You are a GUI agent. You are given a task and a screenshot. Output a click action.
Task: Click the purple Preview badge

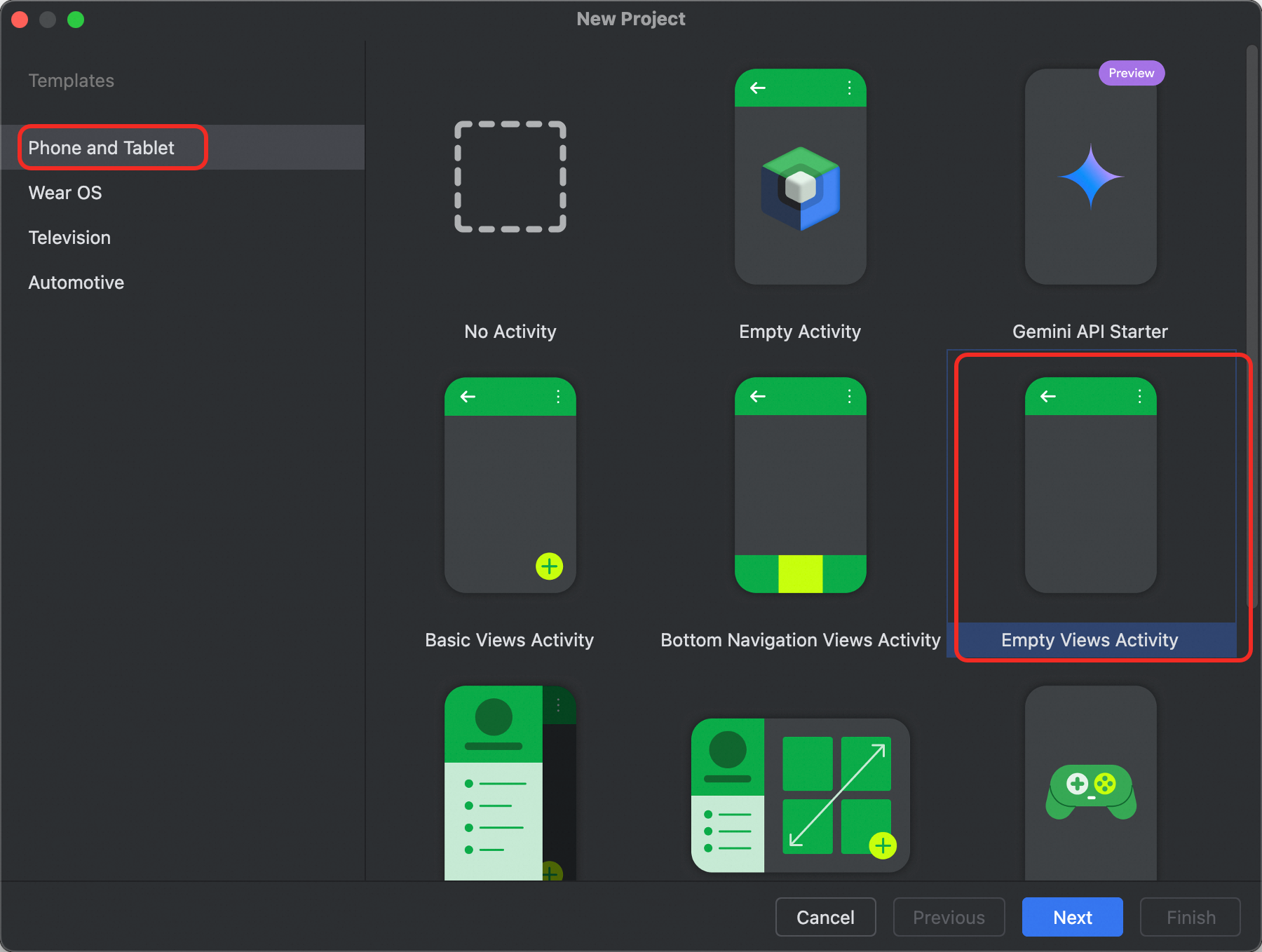1132,73
